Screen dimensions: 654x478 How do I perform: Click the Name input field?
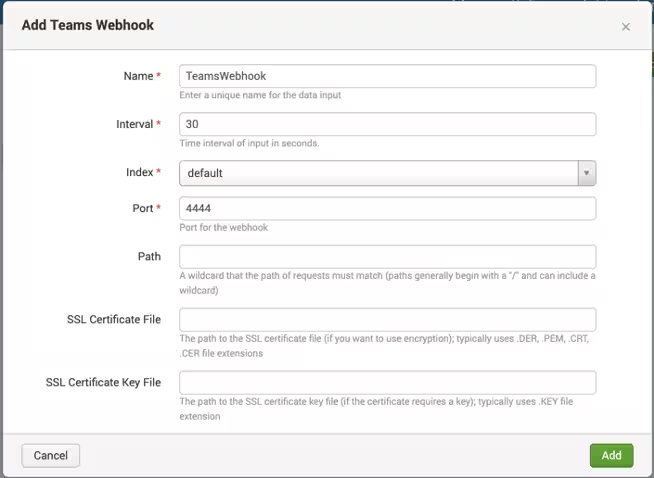(x=387, y=76)
